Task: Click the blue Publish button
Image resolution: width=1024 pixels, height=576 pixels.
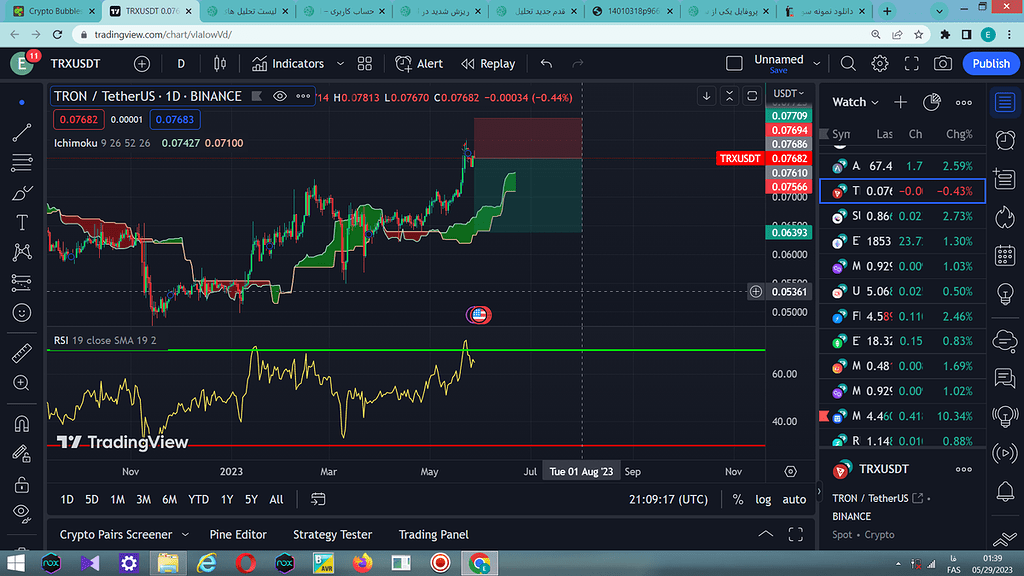Action: point(991,63)
